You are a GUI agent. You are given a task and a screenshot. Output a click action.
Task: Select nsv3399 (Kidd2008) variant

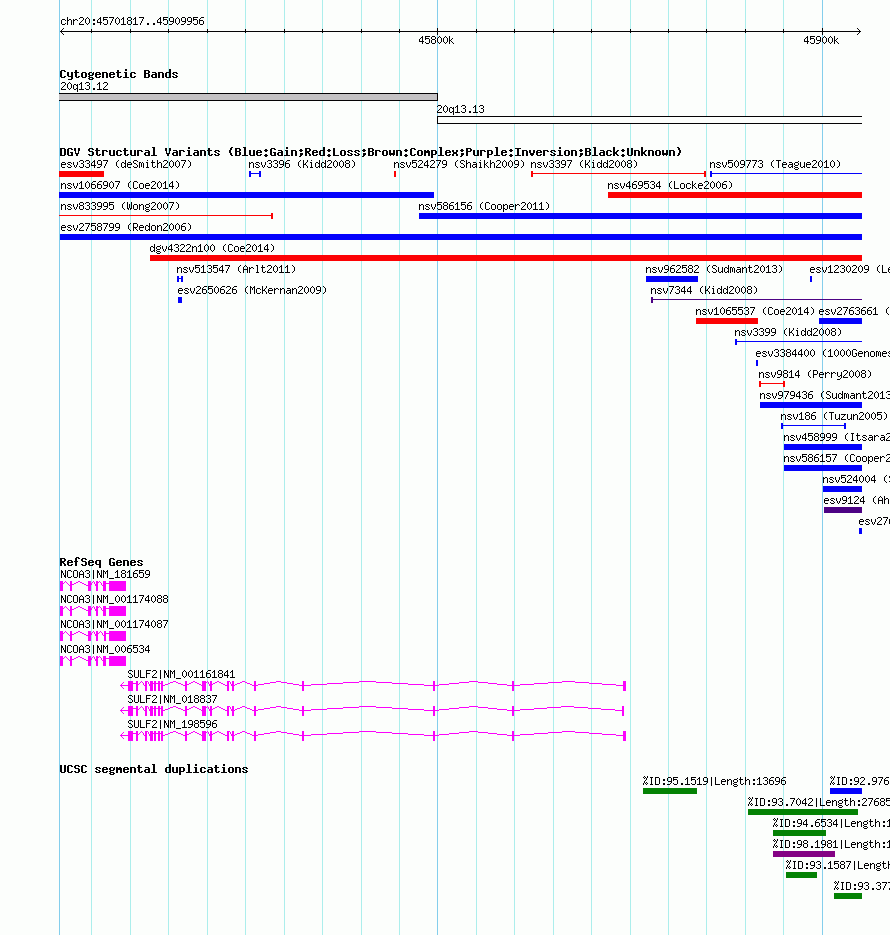click(x=799, y=342)
